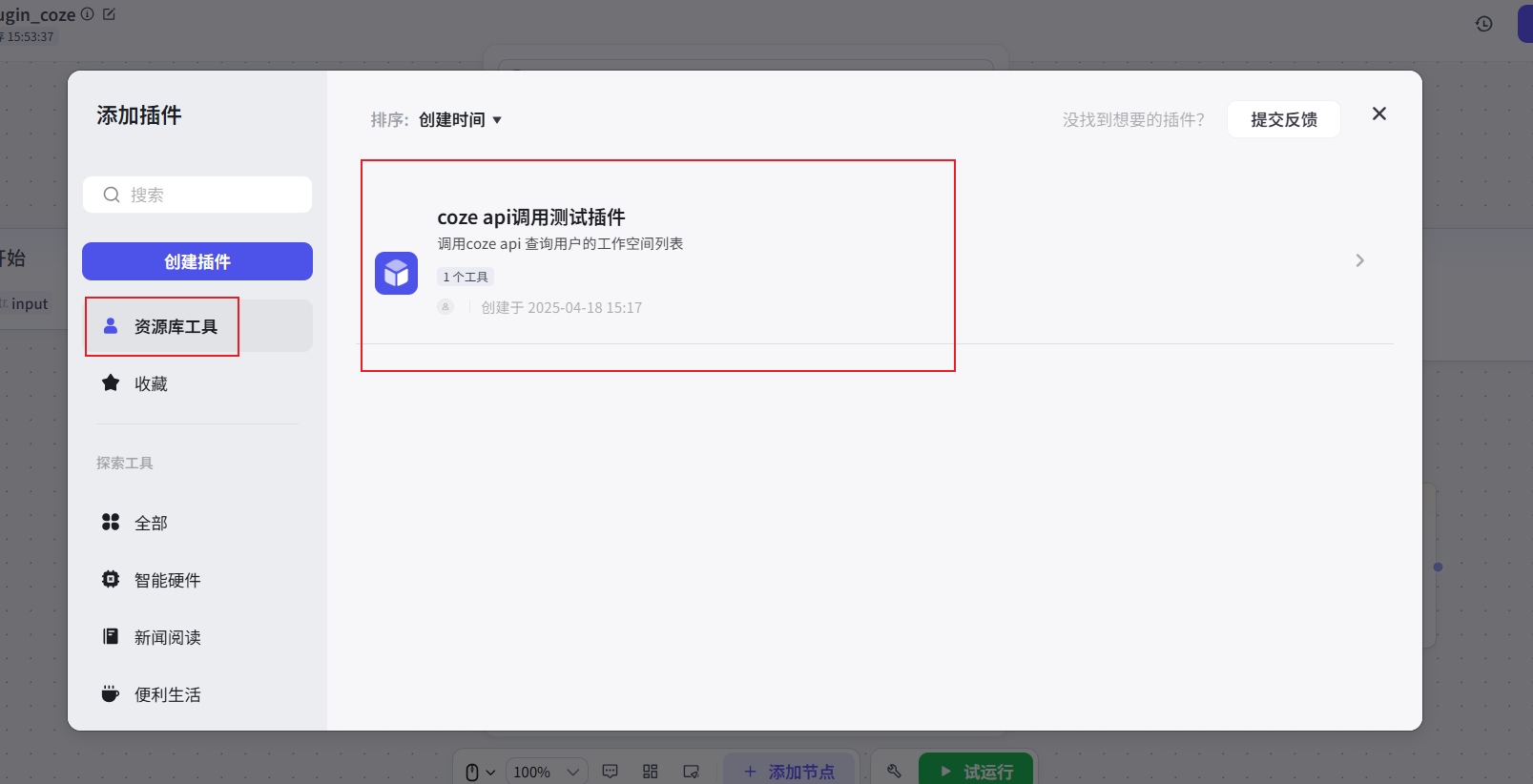Click the star icon for 收藏

point(111,382)
